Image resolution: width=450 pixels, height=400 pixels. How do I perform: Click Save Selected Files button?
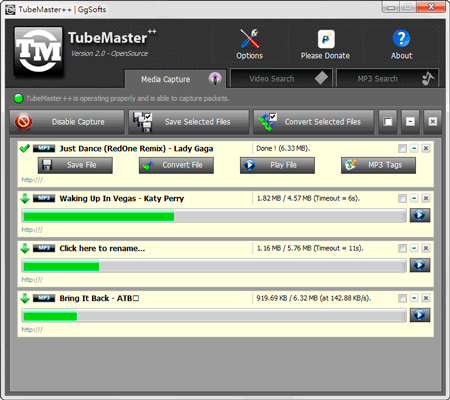coord(189,122)
